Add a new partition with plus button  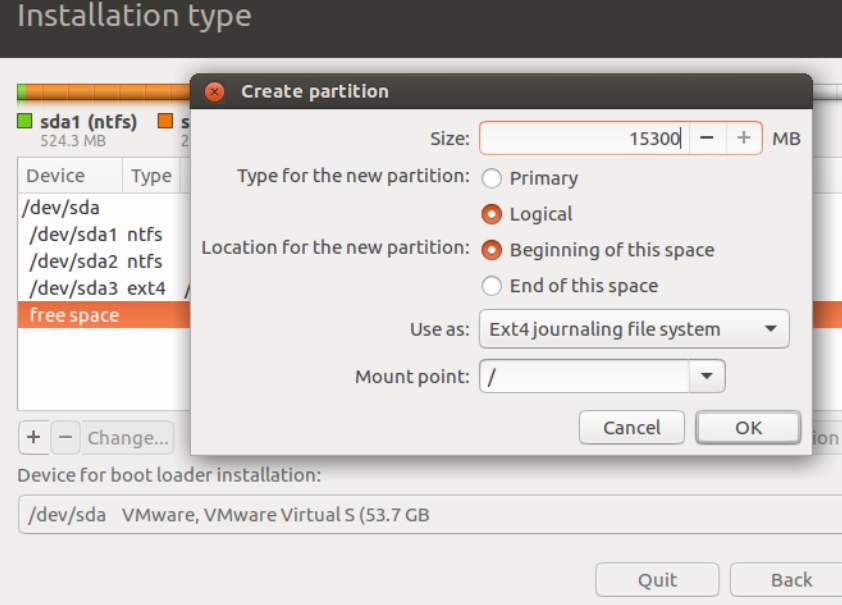[33, 438]
